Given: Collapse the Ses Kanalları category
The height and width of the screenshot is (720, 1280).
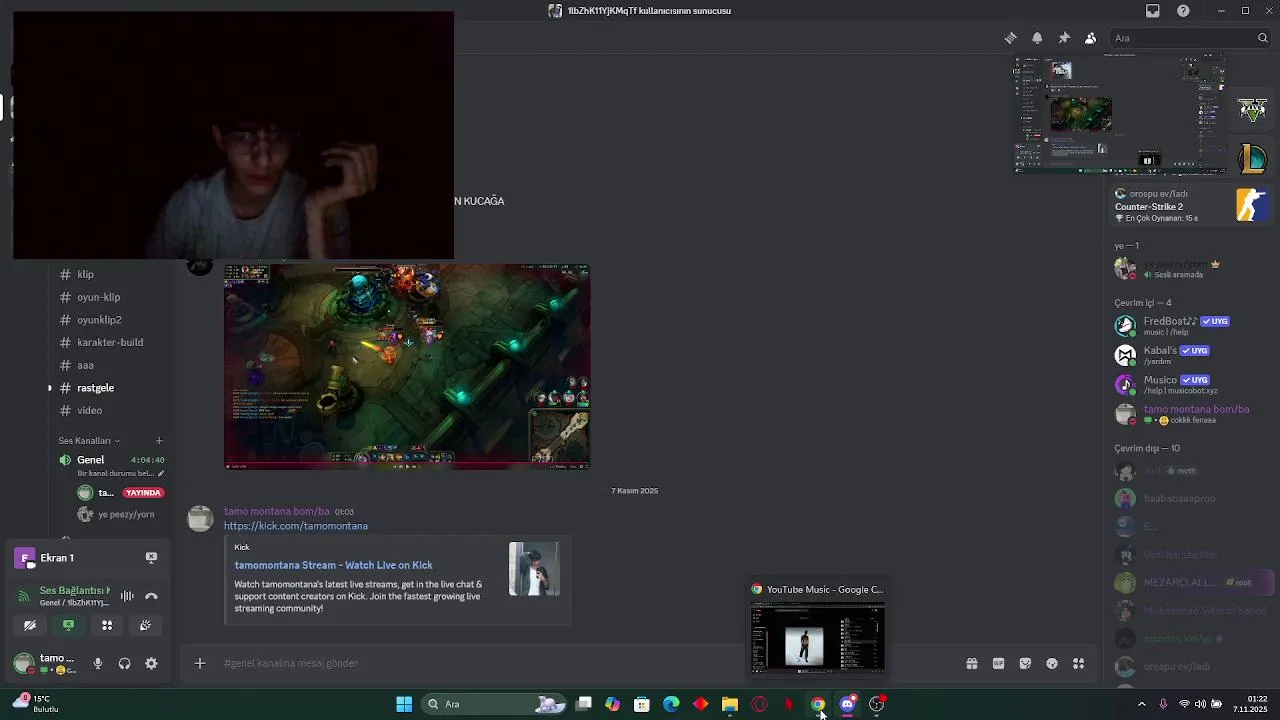Looking at the screenshot, I should (89, 440).
